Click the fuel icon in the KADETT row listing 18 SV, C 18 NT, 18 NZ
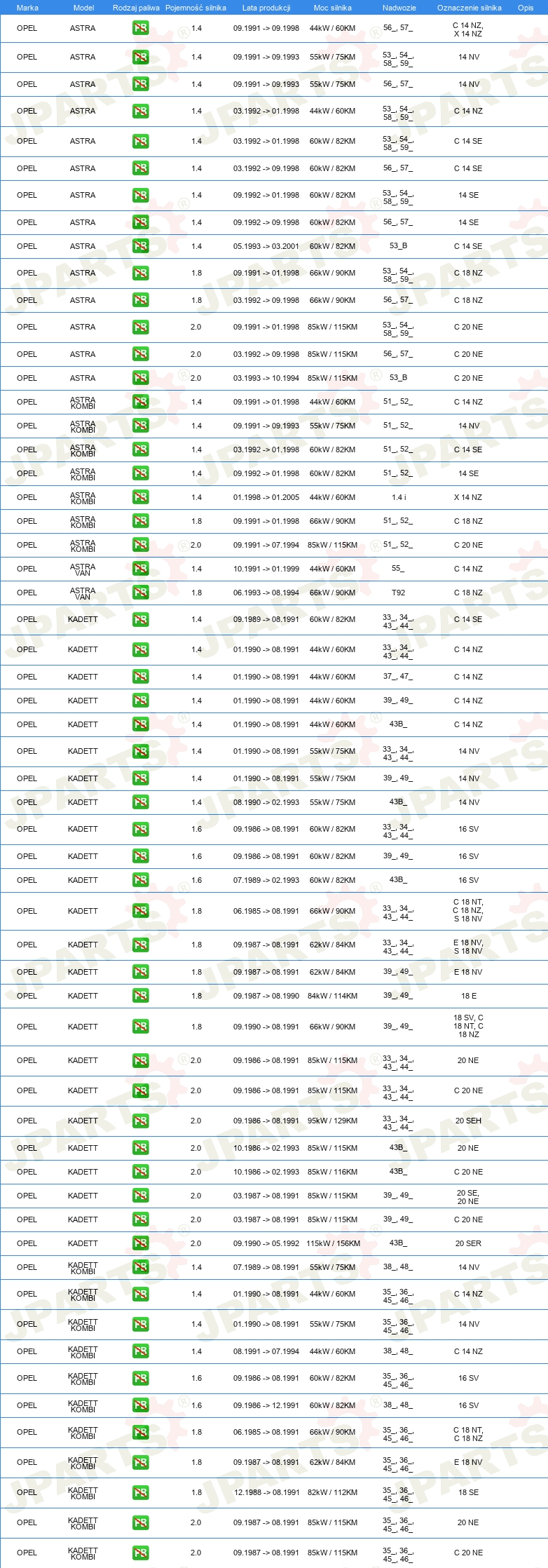 (140, 1027)
